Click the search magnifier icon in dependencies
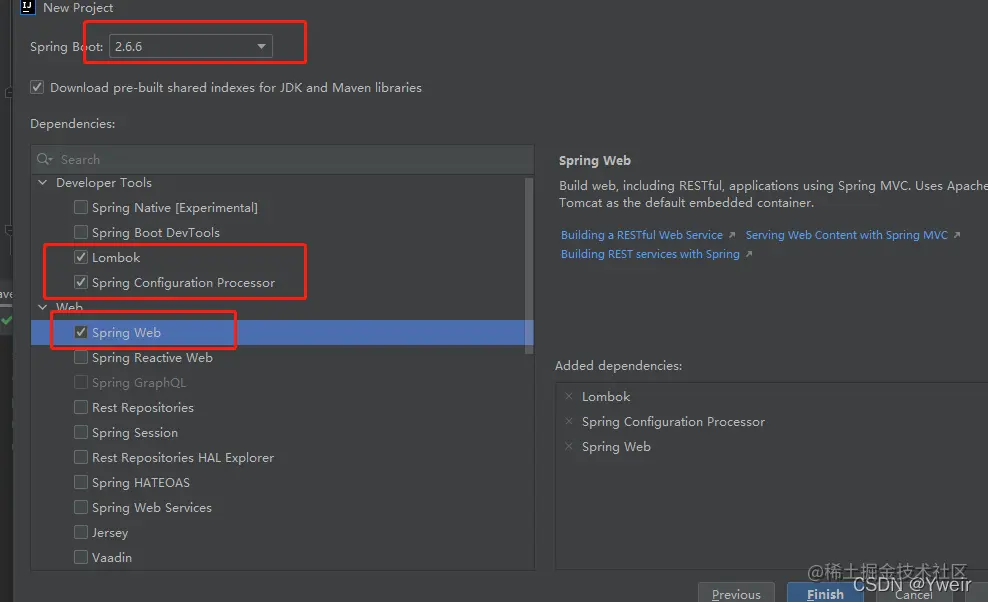The image size is (988, 602). point(44,159)
